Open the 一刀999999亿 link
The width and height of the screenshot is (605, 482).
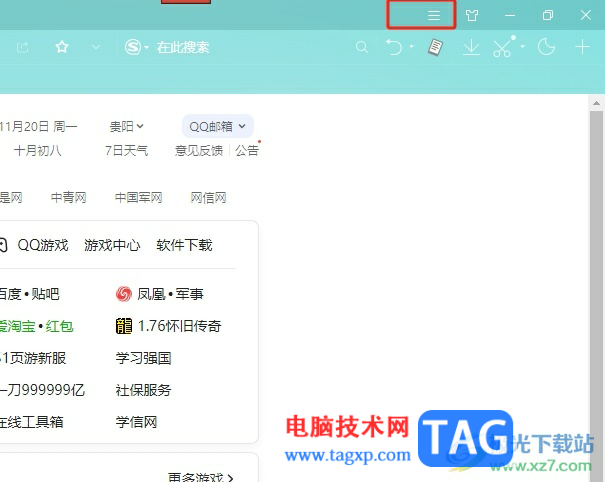(x=42, y=390)
